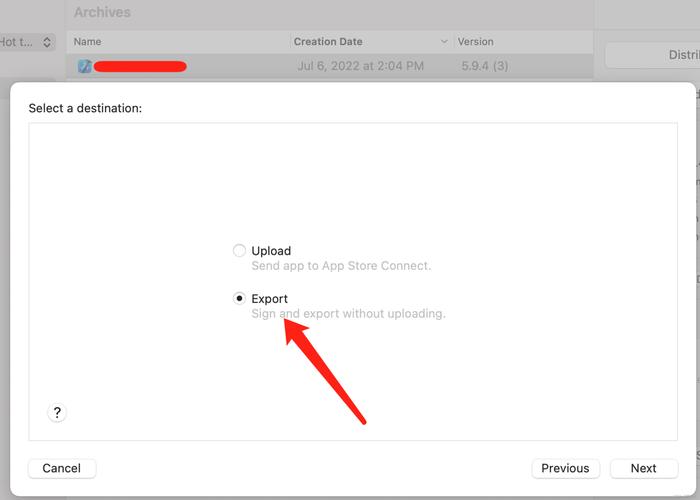This screenshot has height=500, width=700.
Task: Select the redacted archive name in list
Action: point(140,66)
